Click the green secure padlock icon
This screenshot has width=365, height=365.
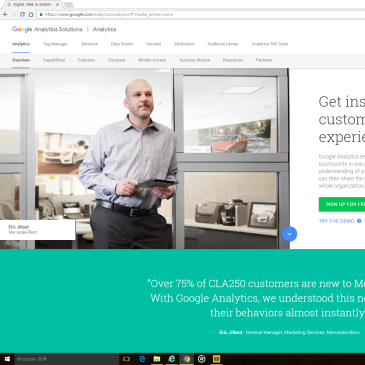tap(41, 14)
